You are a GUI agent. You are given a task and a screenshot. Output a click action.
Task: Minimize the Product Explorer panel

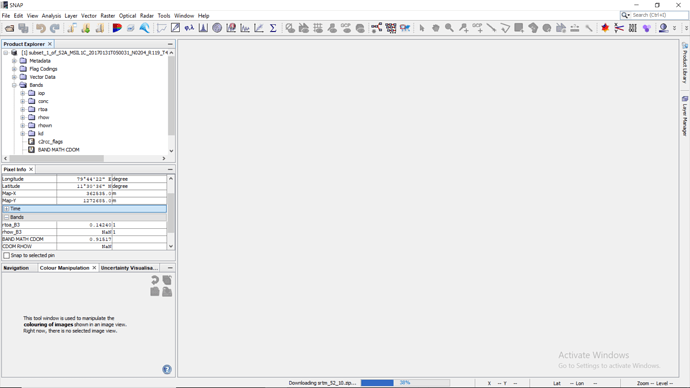point(170,44)
